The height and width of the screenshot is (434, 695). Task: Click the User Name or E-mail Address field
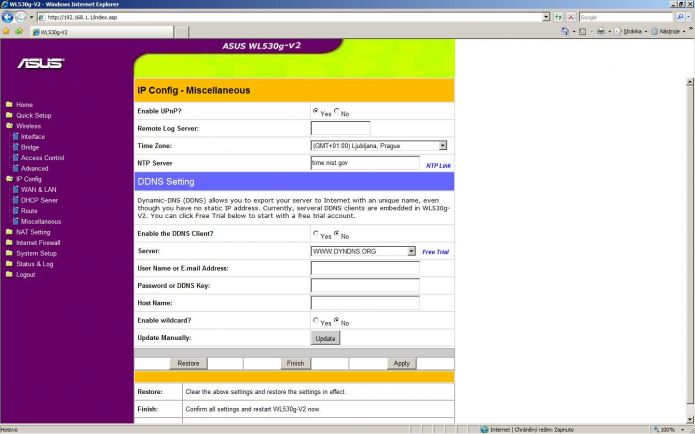coord(365,268)
